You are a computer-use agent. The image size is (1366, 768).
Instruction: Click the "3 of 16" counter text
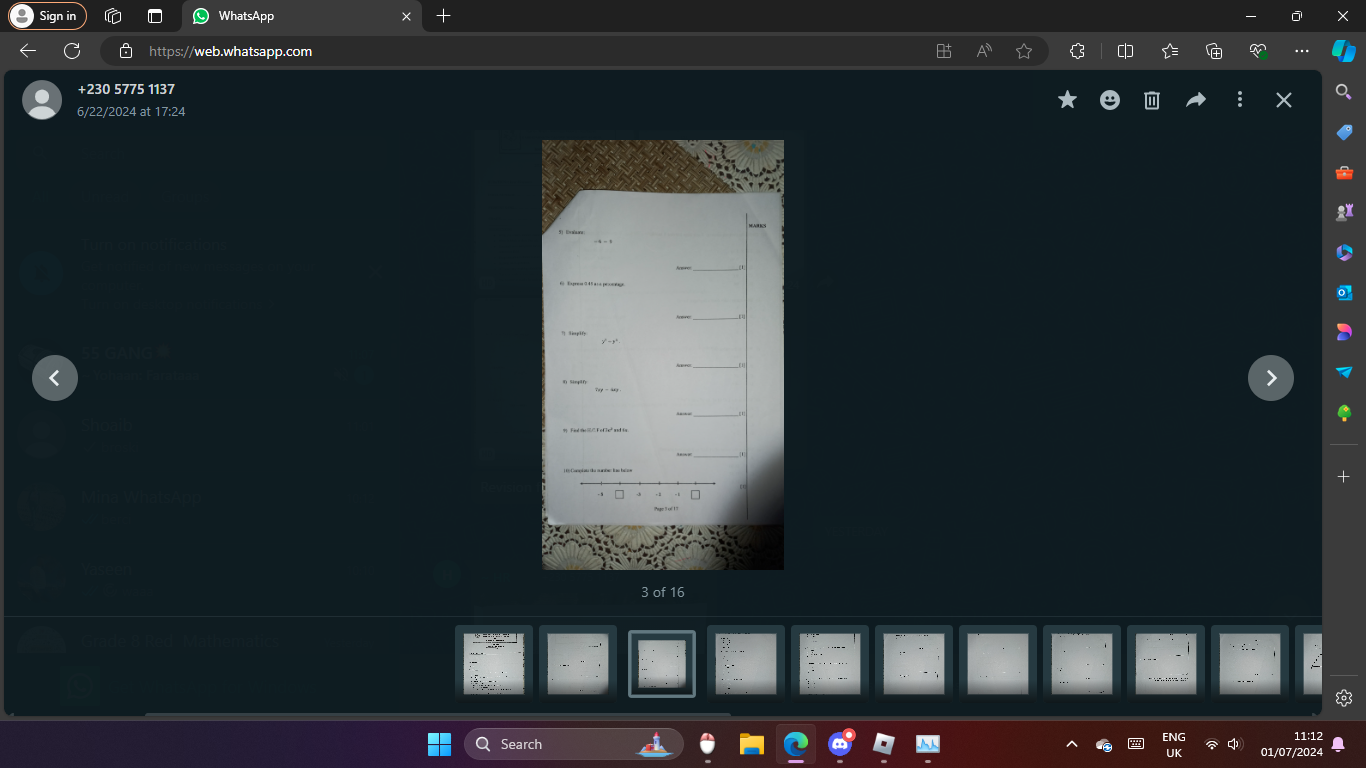click(663, 592)
